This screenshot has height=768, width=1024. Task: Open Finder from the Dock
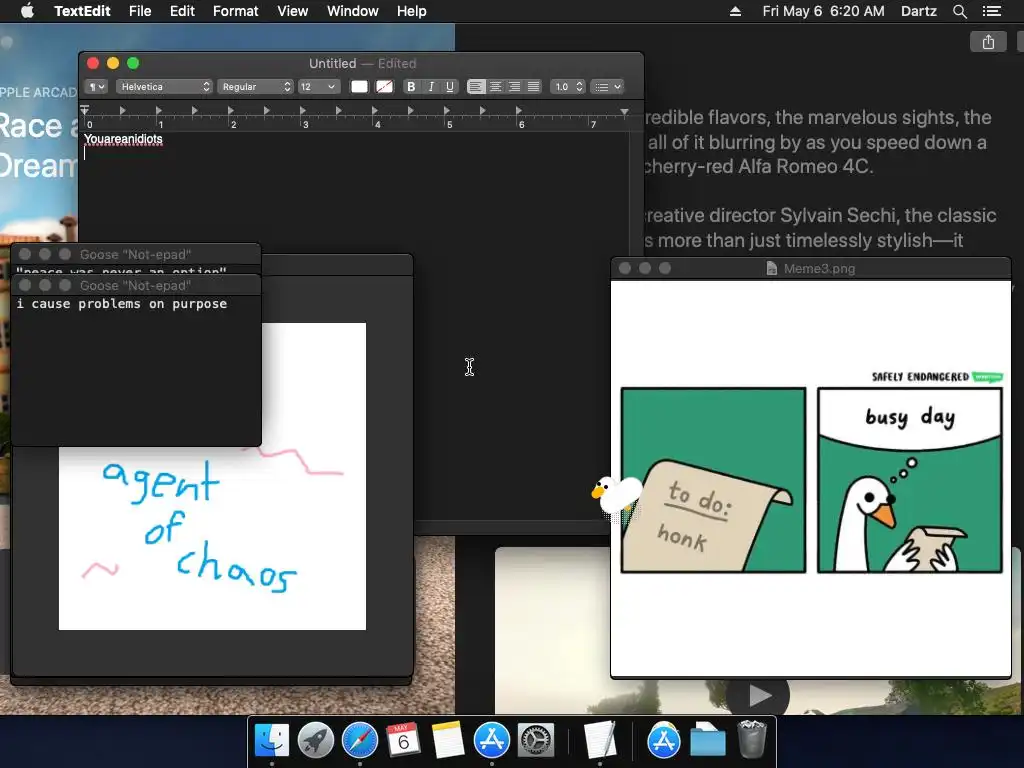pyautogui.click(x=272, y=741)
